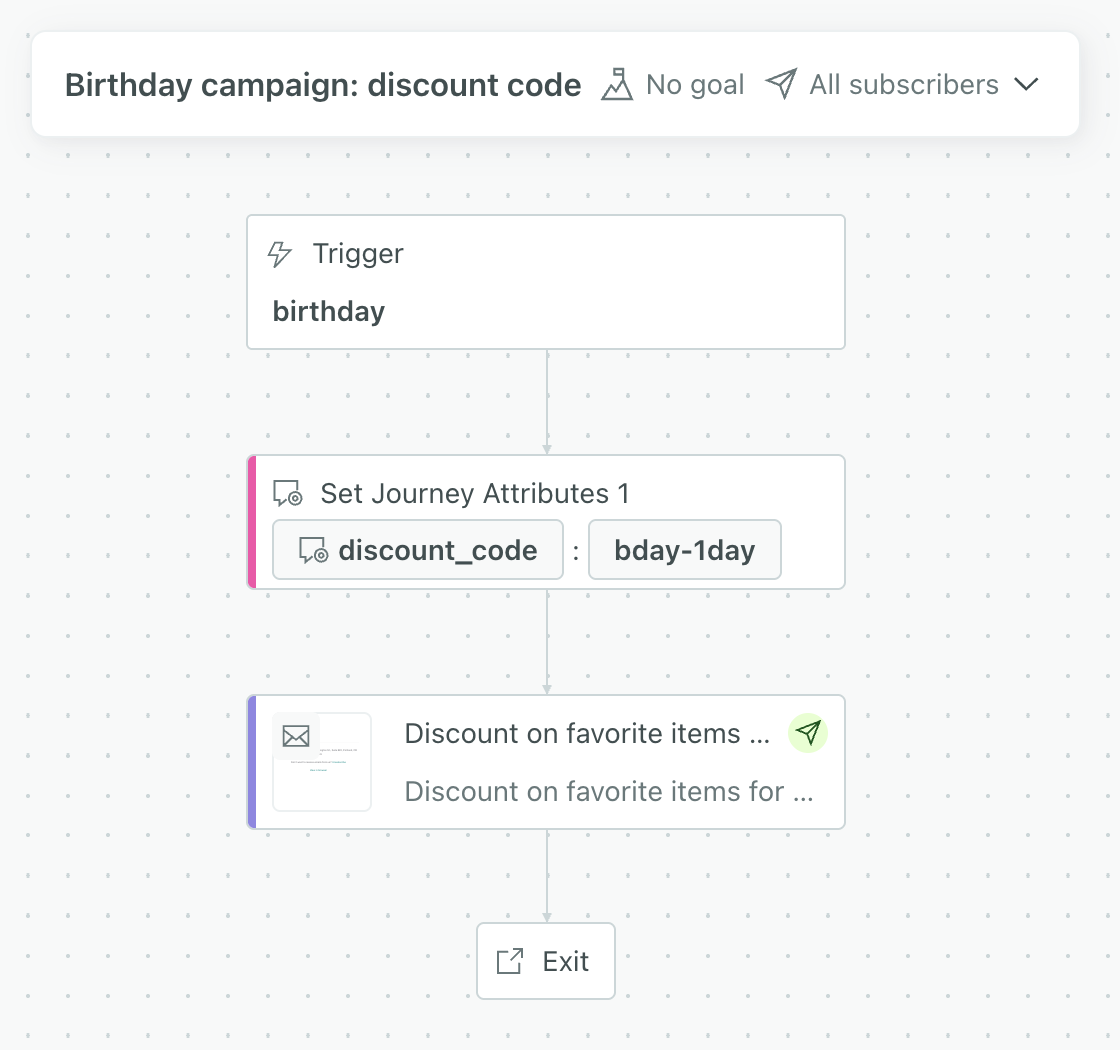Select the birthday Trigger node
Viewport: 1120px width, 1050px height.
pyautogui.click(x=546, y=283)
